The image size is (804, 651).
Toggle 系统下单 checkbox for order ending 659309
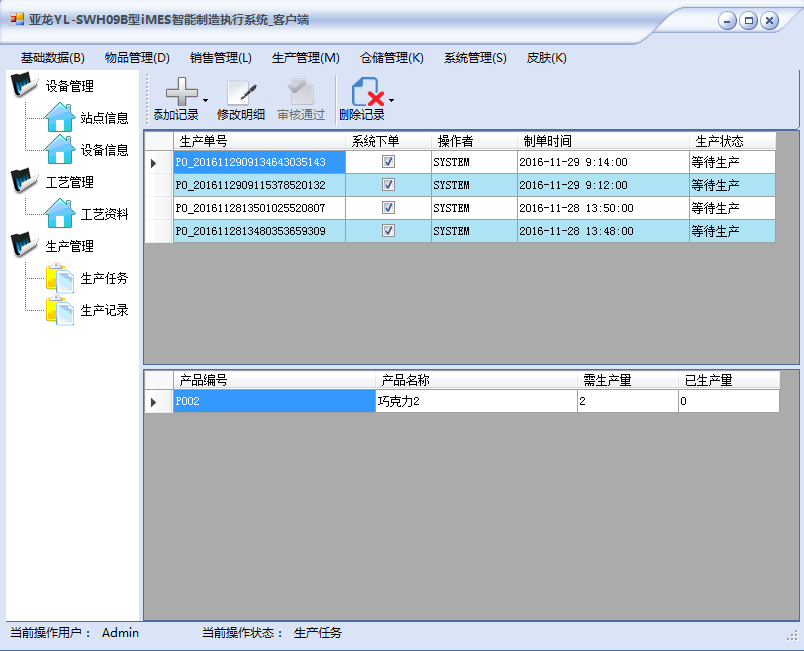click(x=388, y=231)
